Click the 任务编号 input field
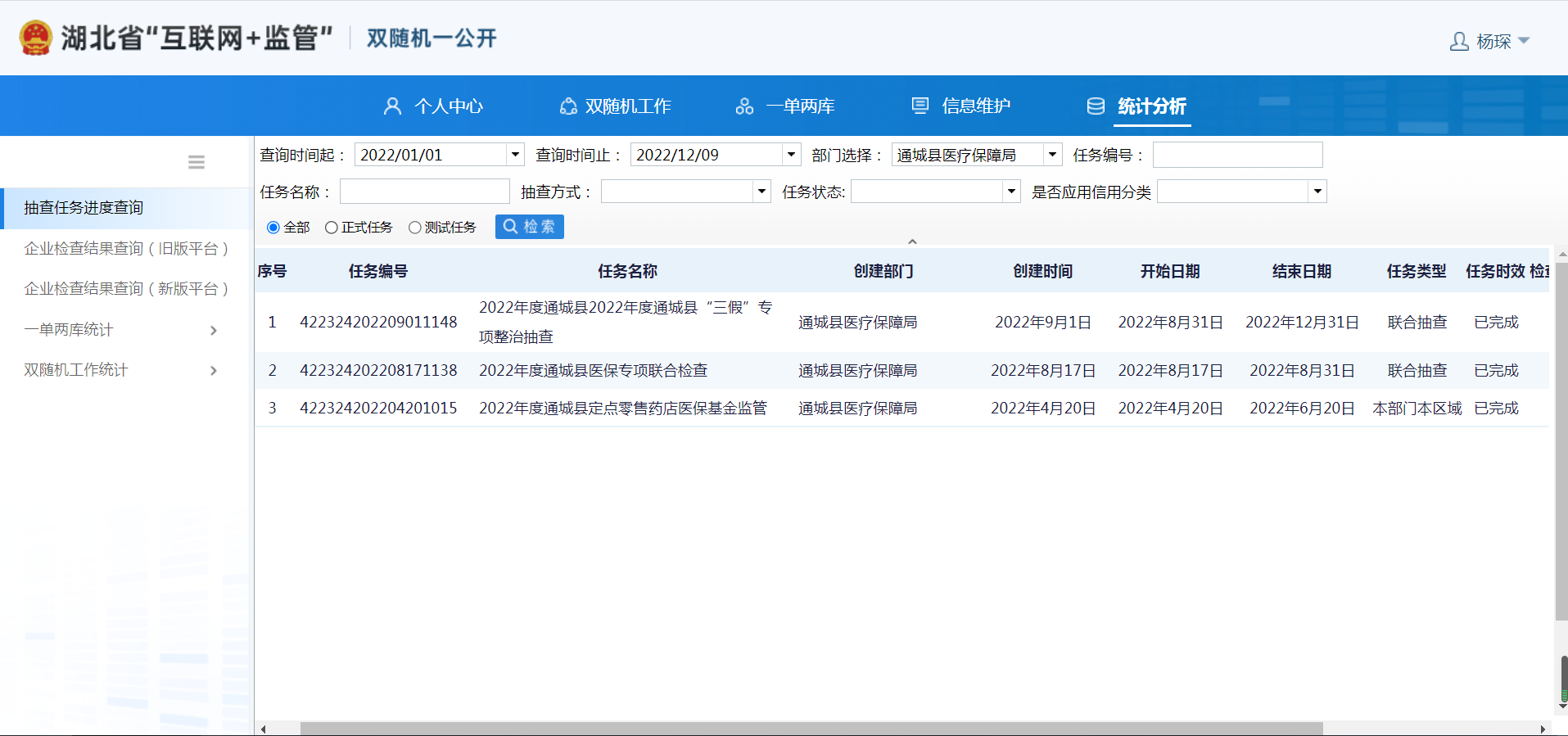Screen dimensions: 1568x736 (x=1237, y=155)
